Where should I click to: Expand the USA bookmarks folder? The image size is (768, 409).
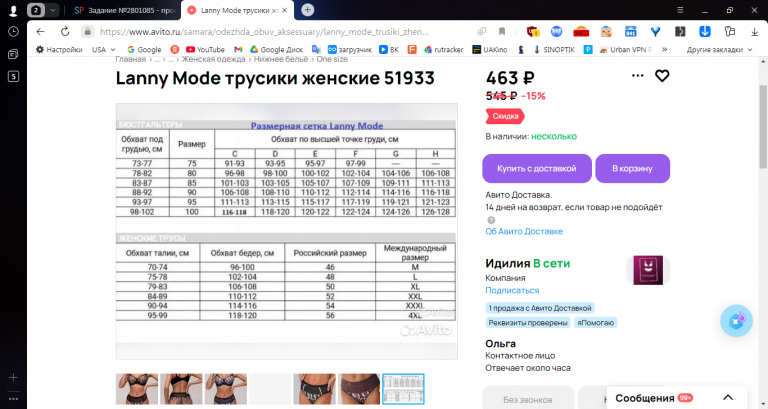click(x=104, y=49)
